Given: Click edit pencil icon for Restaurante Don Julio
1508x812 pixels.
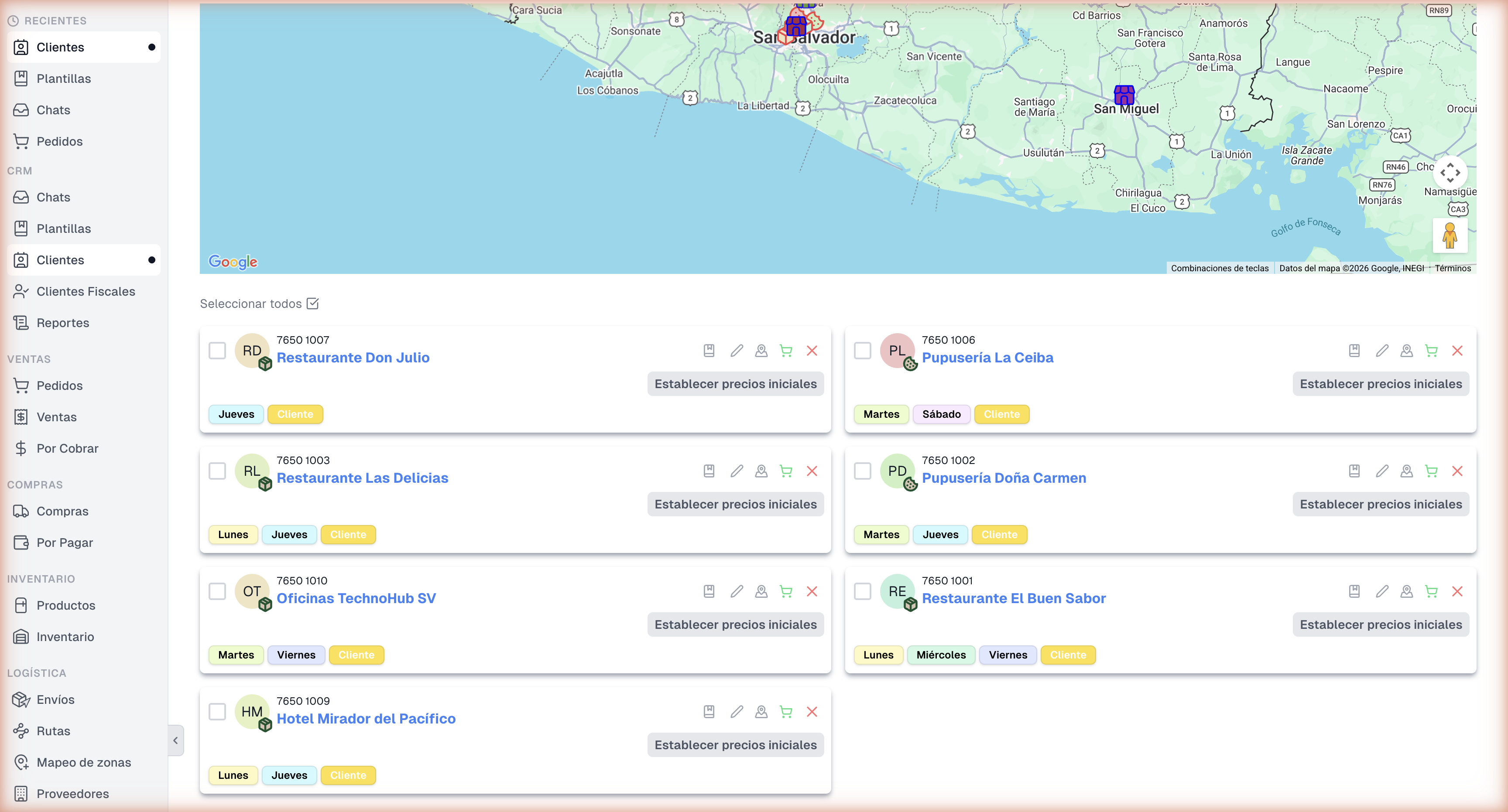Looking at the screenshot, I should [737, 351].
